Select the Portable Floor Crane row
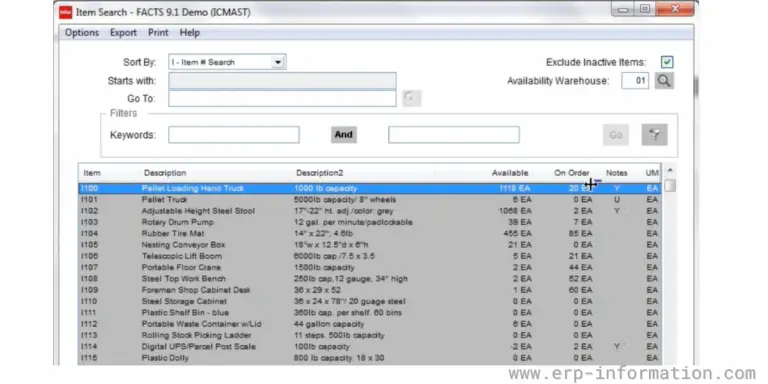Viewport: 768px width, 384px height. point(370,267)
